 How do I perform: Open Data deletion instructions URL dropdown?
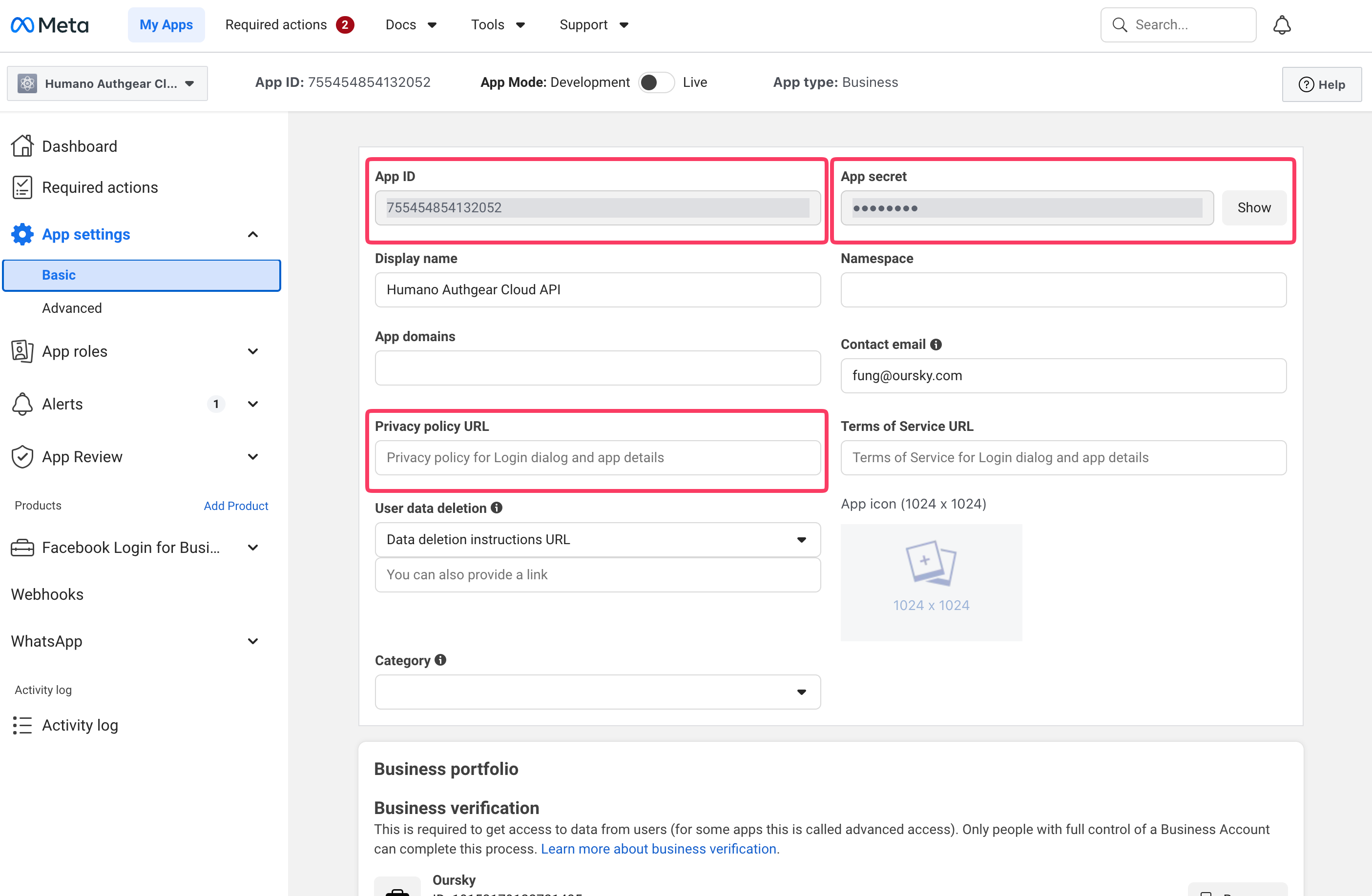(597, 539)
